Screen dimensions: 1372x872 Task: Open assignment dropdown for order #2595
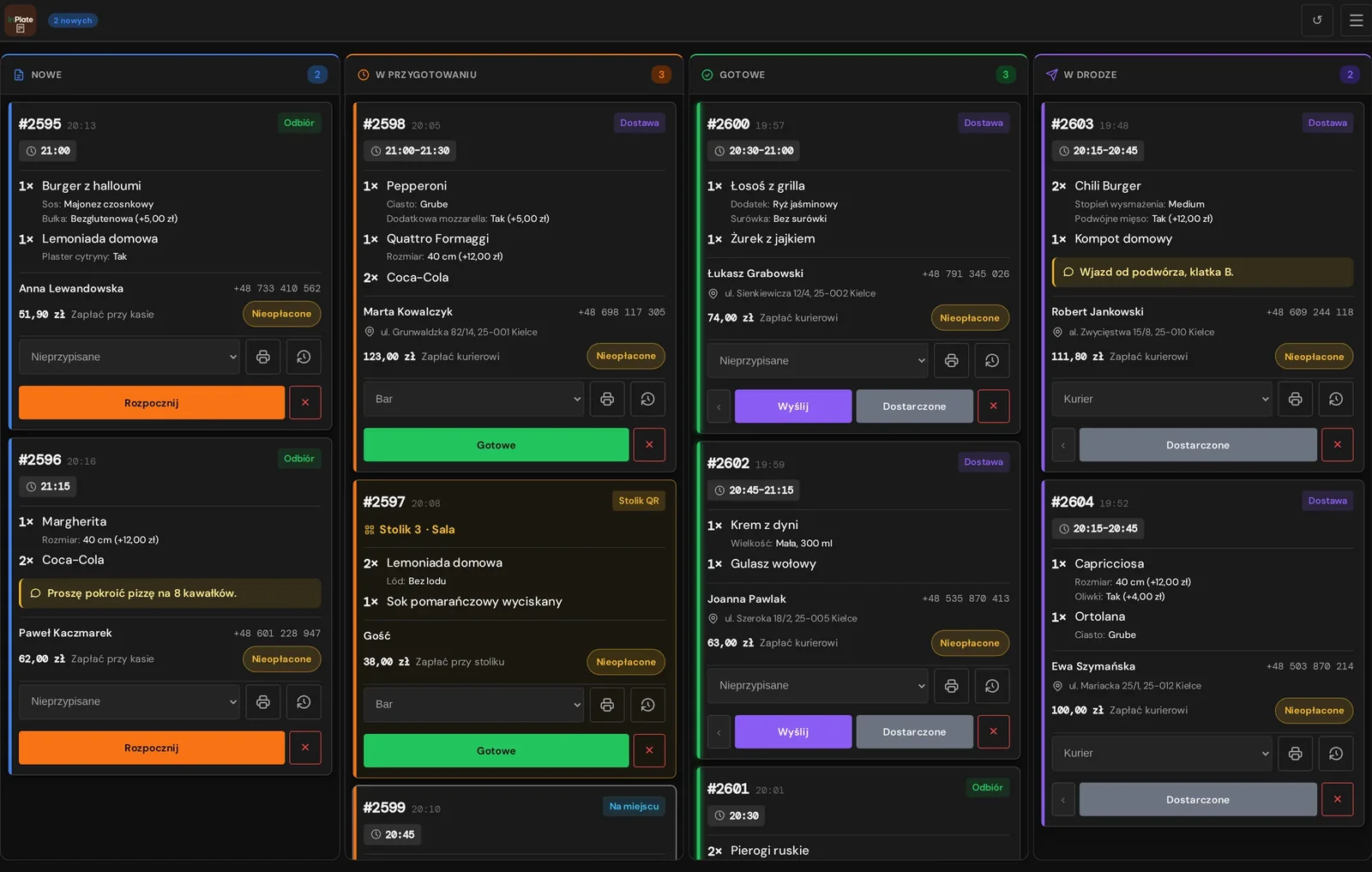tap(129, 357)
